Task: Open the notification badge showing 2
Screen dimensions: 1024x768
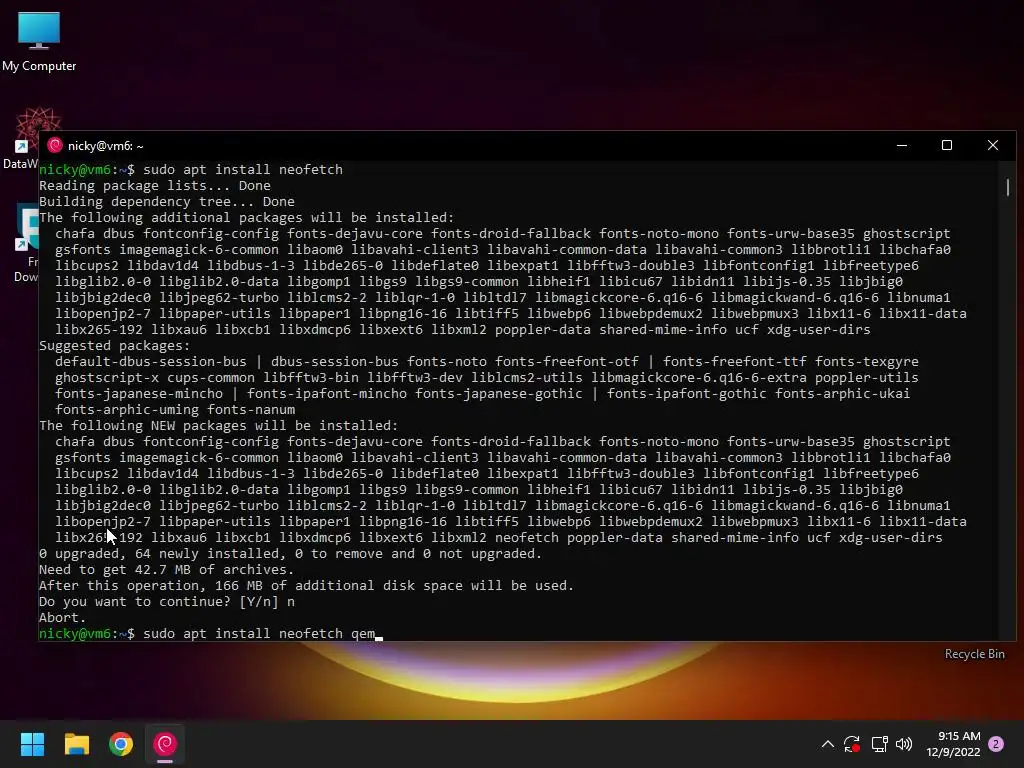Action: tap(996, 744)
